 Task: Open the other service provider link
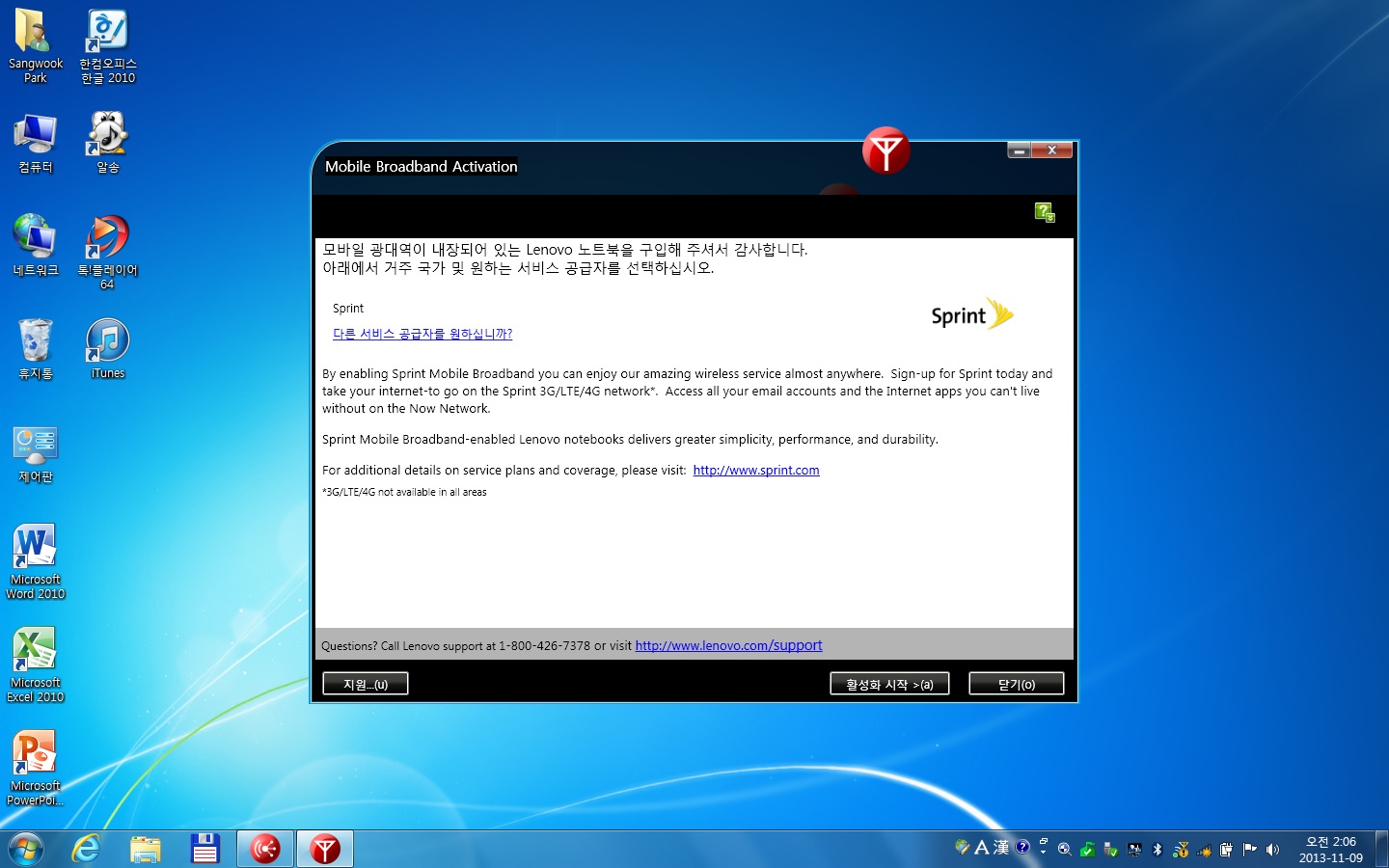(x=422, y=334)
